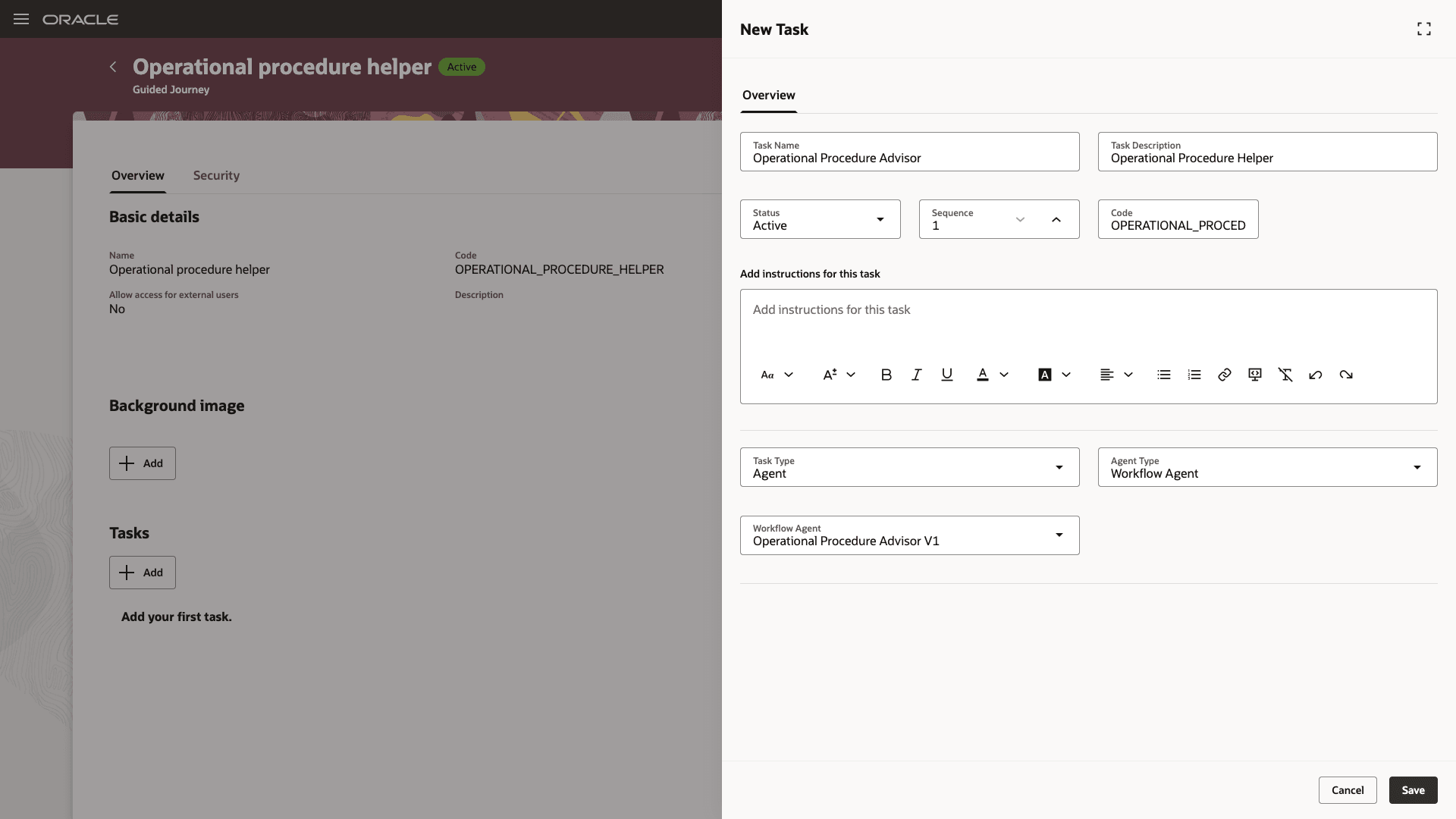This screenshot has width=1456, height=819.
Task: Toggle underline formatting
Action: pyautogui.click(x=946, y=375)
